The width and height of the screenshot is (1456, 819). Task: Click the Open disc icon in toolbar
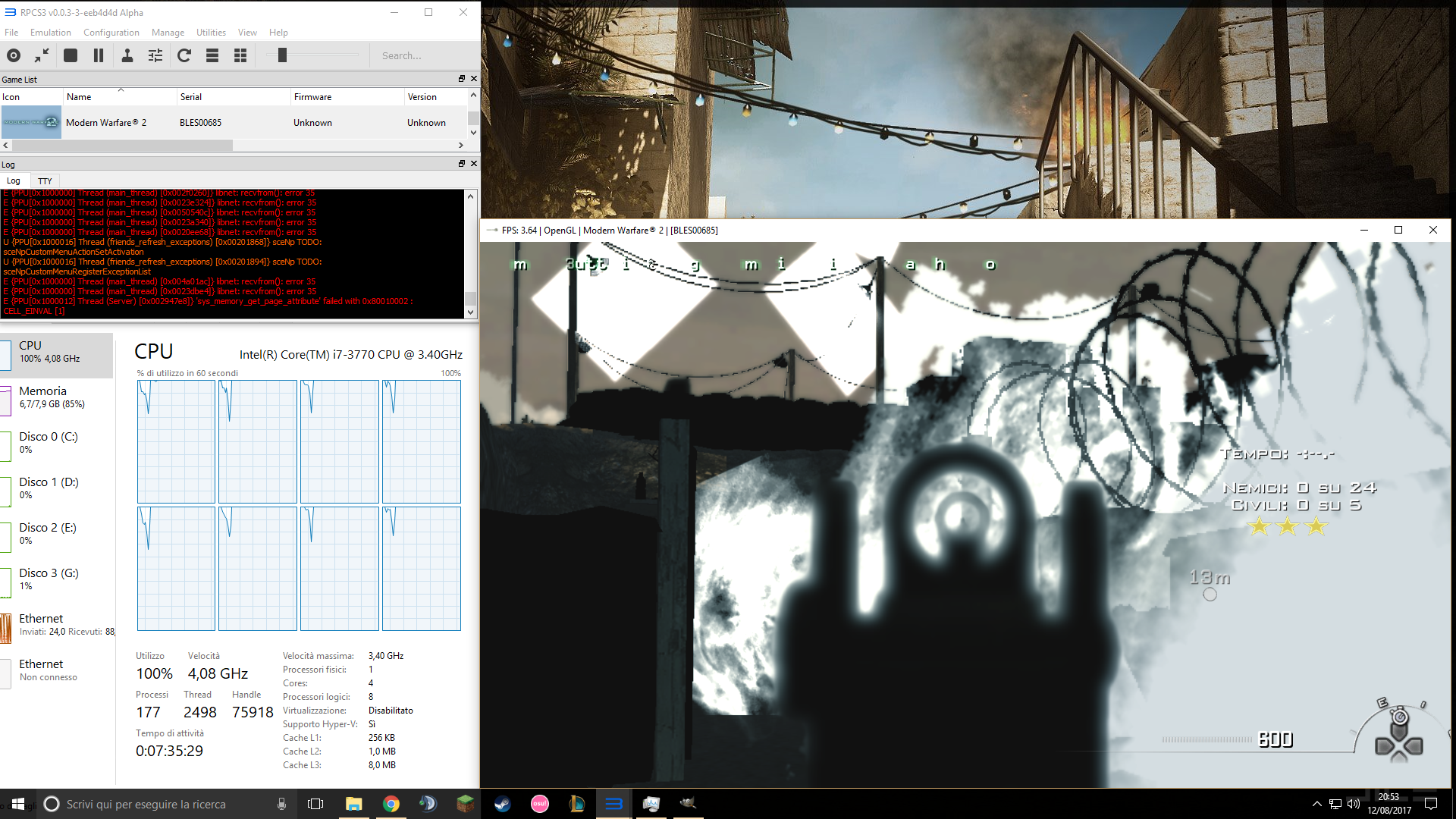(14, 55)
